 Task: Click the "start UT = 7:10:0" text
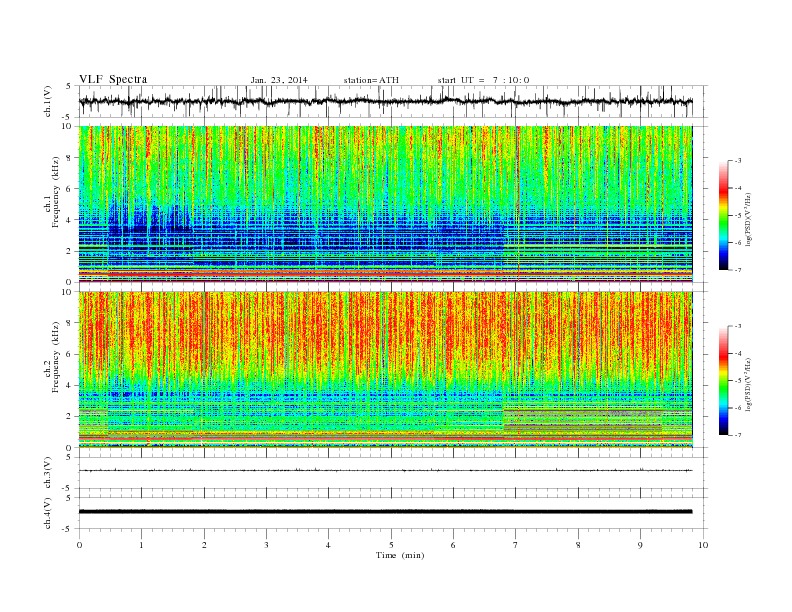coord(483,80)
